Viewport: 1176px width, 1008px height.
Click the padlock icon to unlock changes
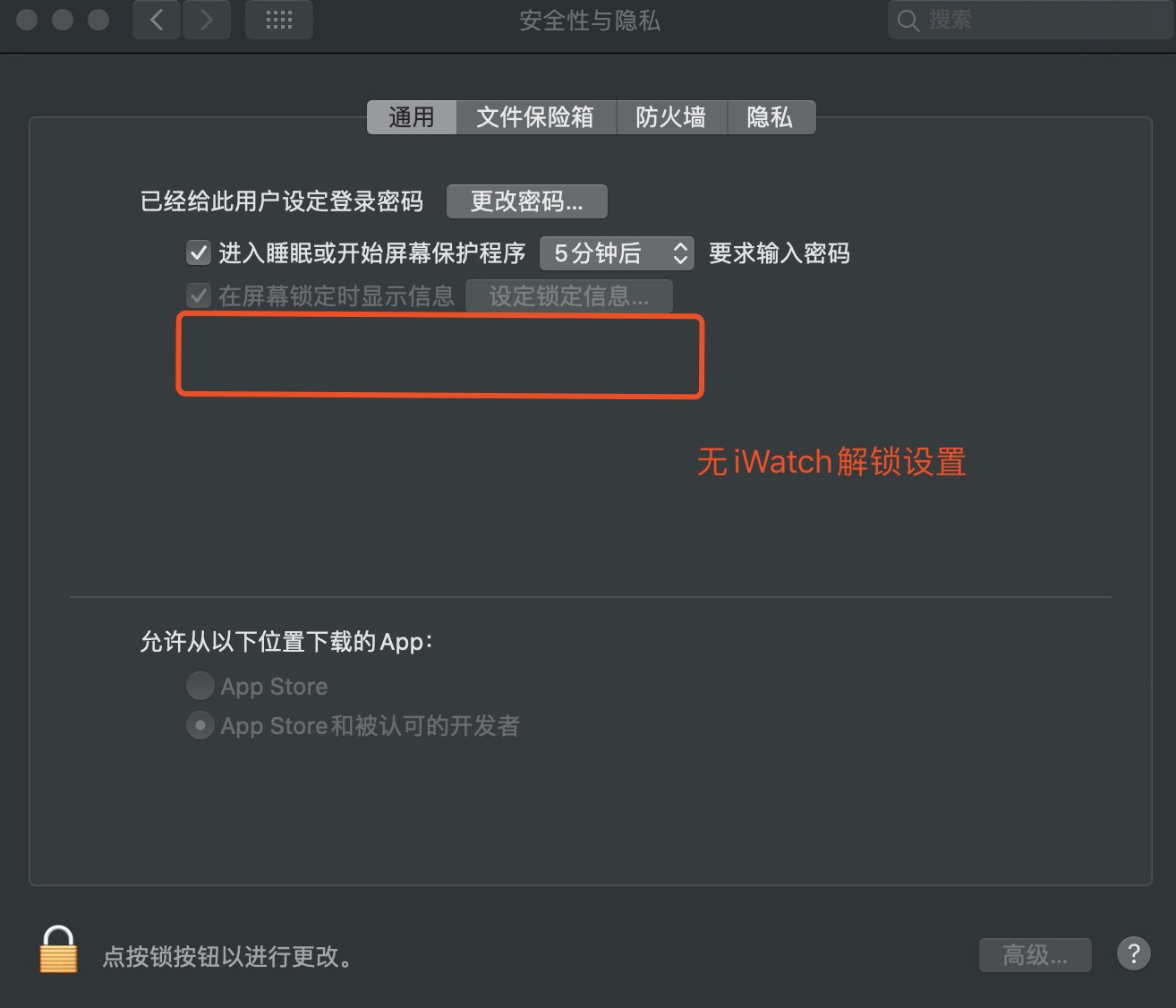point(58,950)
